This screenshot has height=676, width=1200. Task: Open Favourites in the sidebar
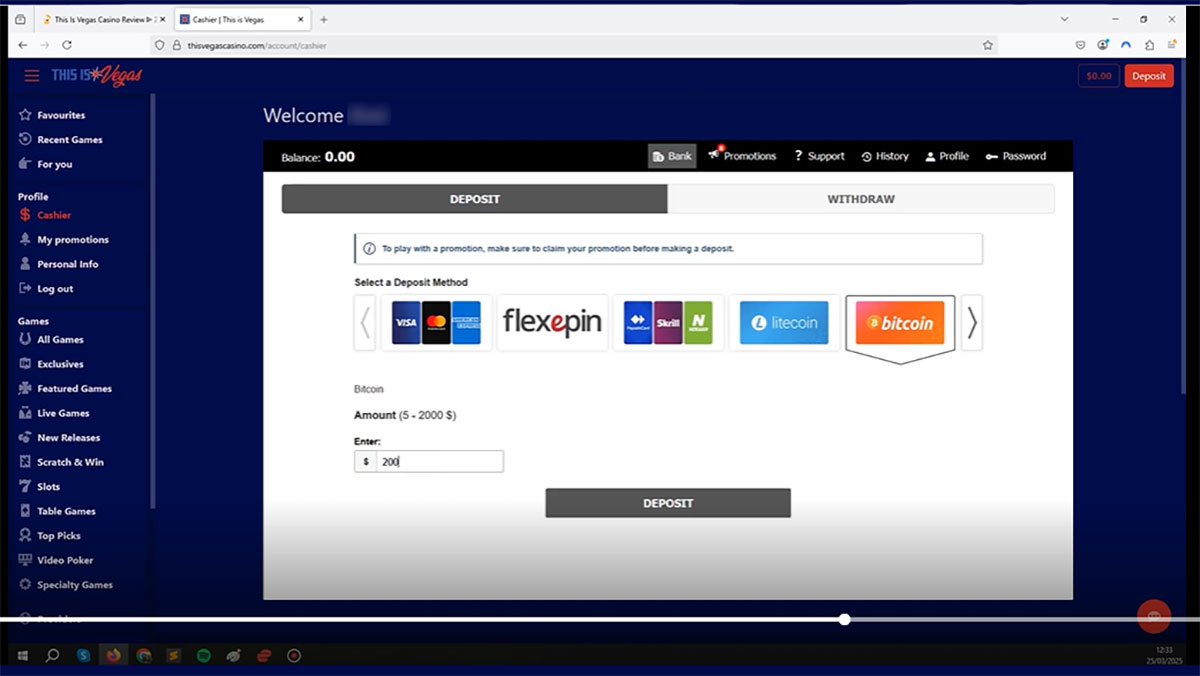[61, 115]
